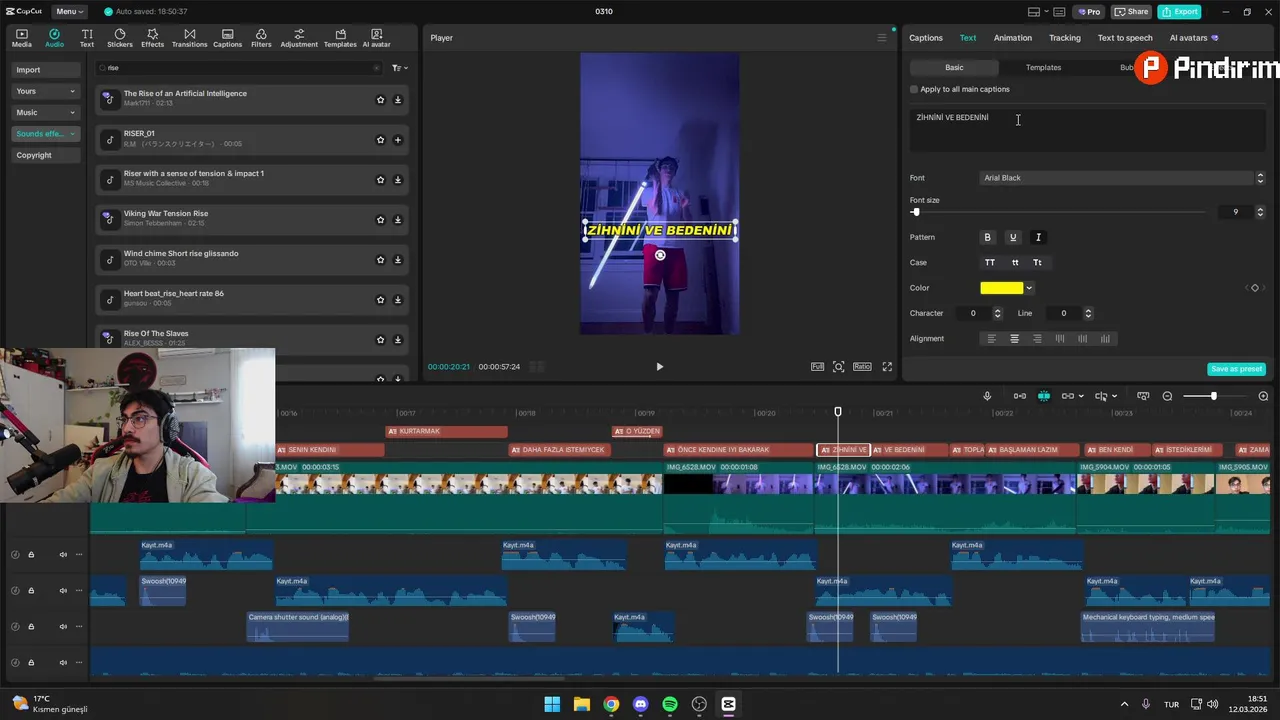Set case to title case Tt
The image size is (1280, 720).
(x=1038, y=263)
